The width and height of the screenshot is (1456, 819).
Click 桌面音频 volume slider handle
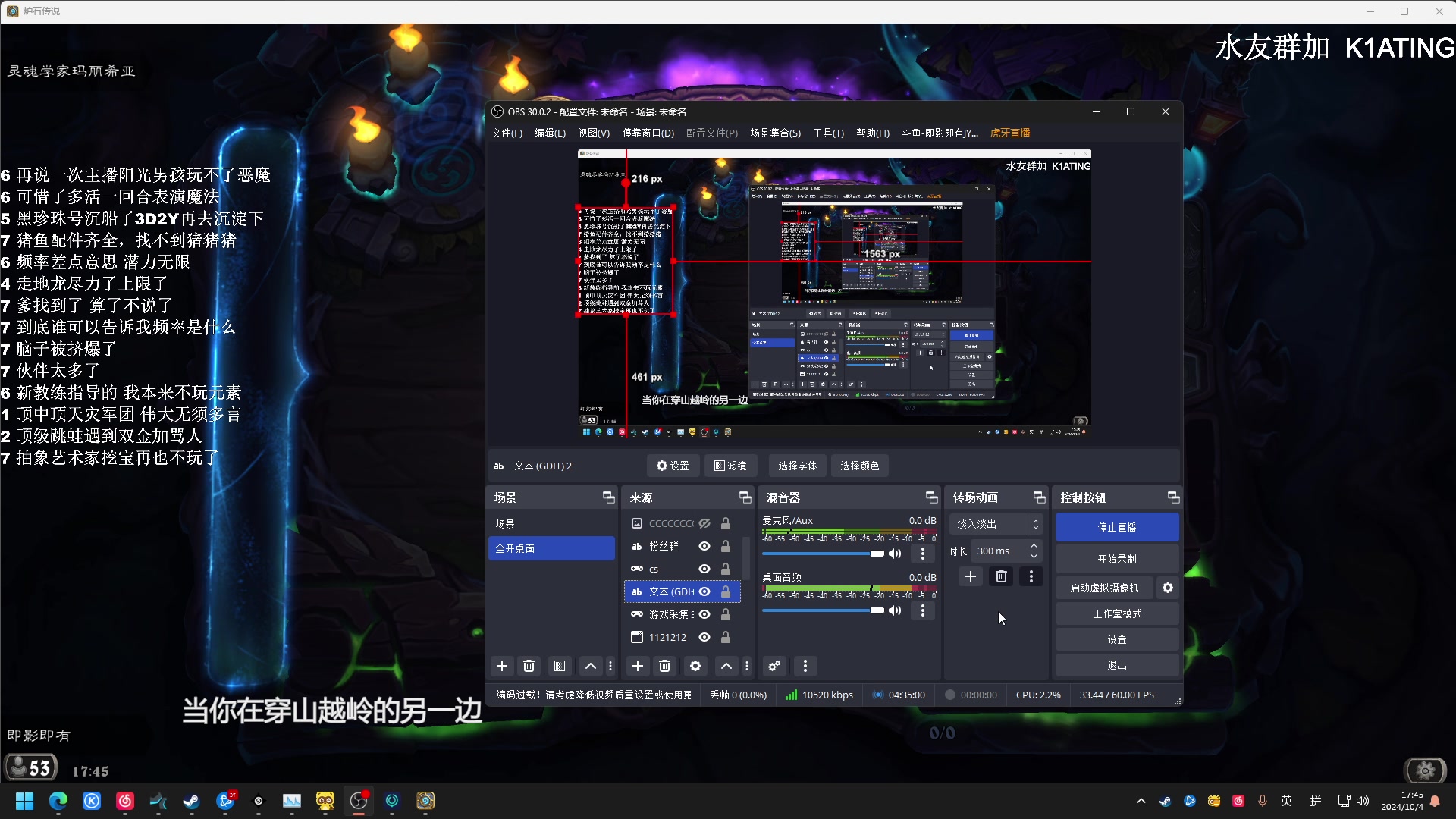(x=877, y=610)
